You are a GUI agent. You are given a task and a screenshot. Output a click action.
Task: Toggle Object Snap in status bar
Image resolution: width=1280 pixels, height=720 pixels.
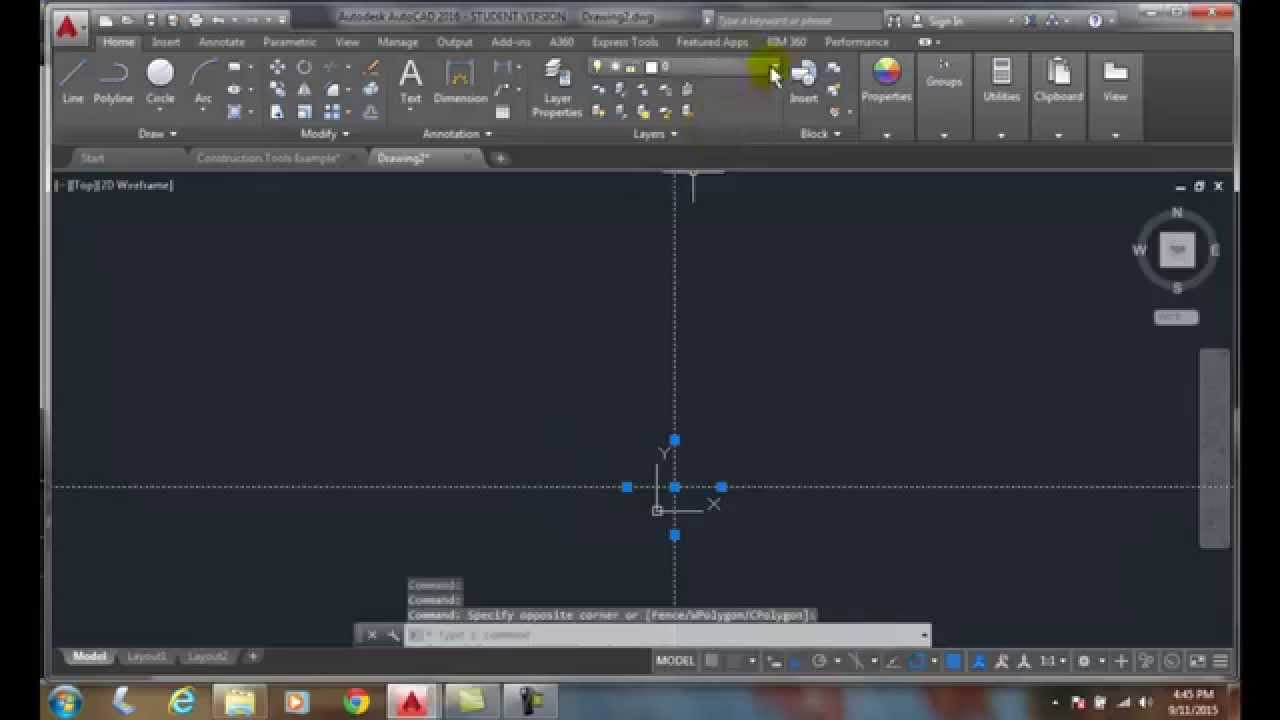pyautogui.click(x=917, y=661)
